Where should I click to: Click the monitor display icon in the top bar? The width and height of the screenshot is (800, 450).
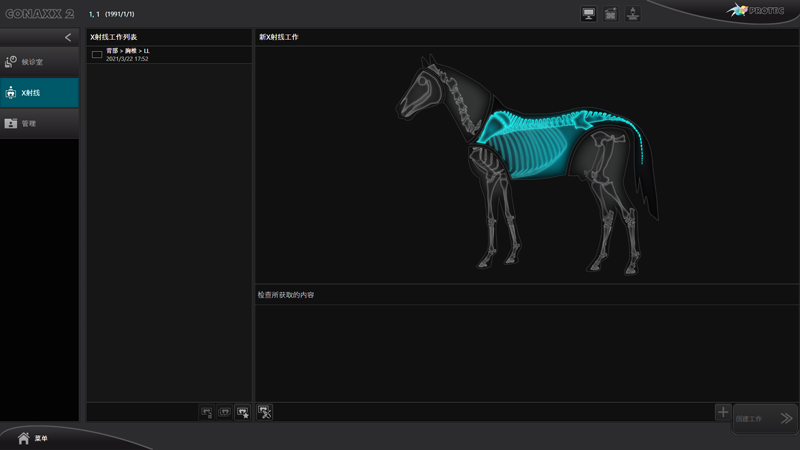(x=588, y=14)
